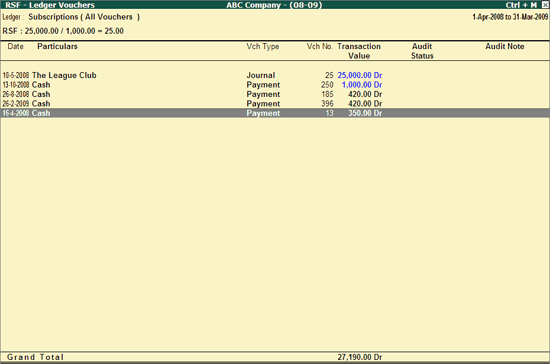
Task: Click the Ctrl + M shortcut label
Action: tap(521, 5)
